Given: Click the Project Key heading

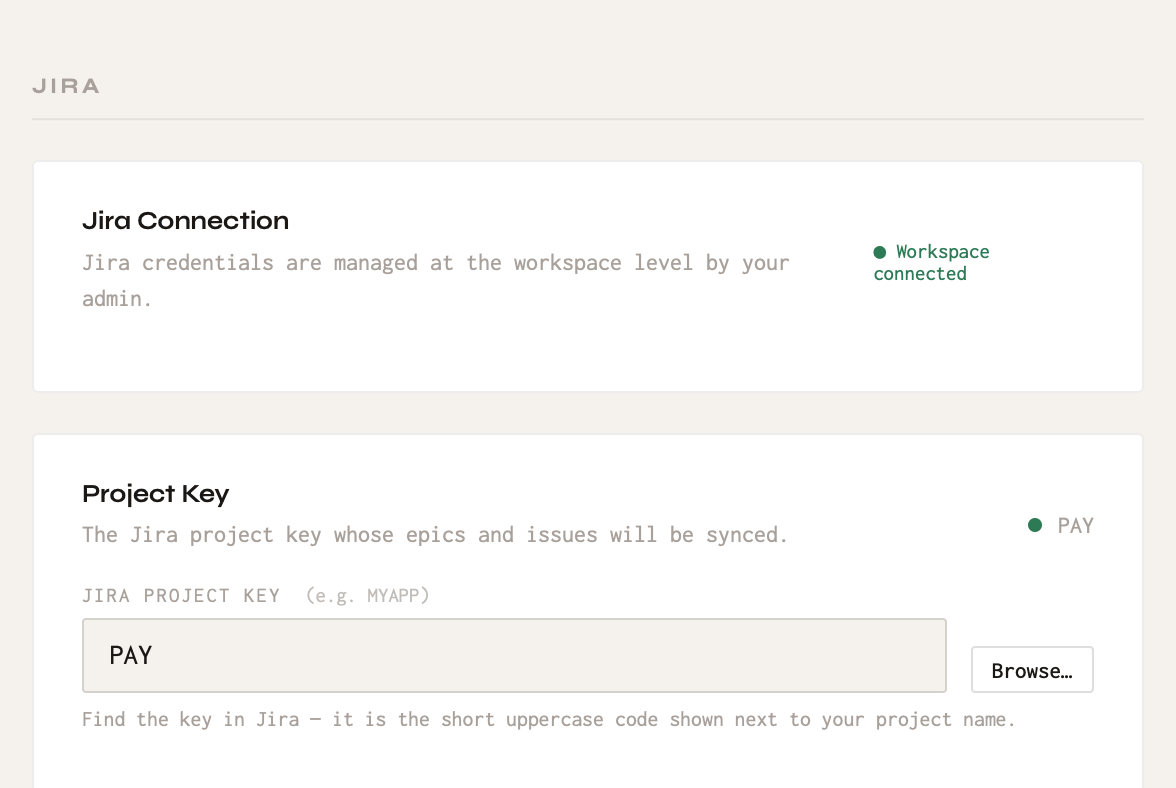Looking at the screenshot, I should pyautogui.click(x=155, y=493).
